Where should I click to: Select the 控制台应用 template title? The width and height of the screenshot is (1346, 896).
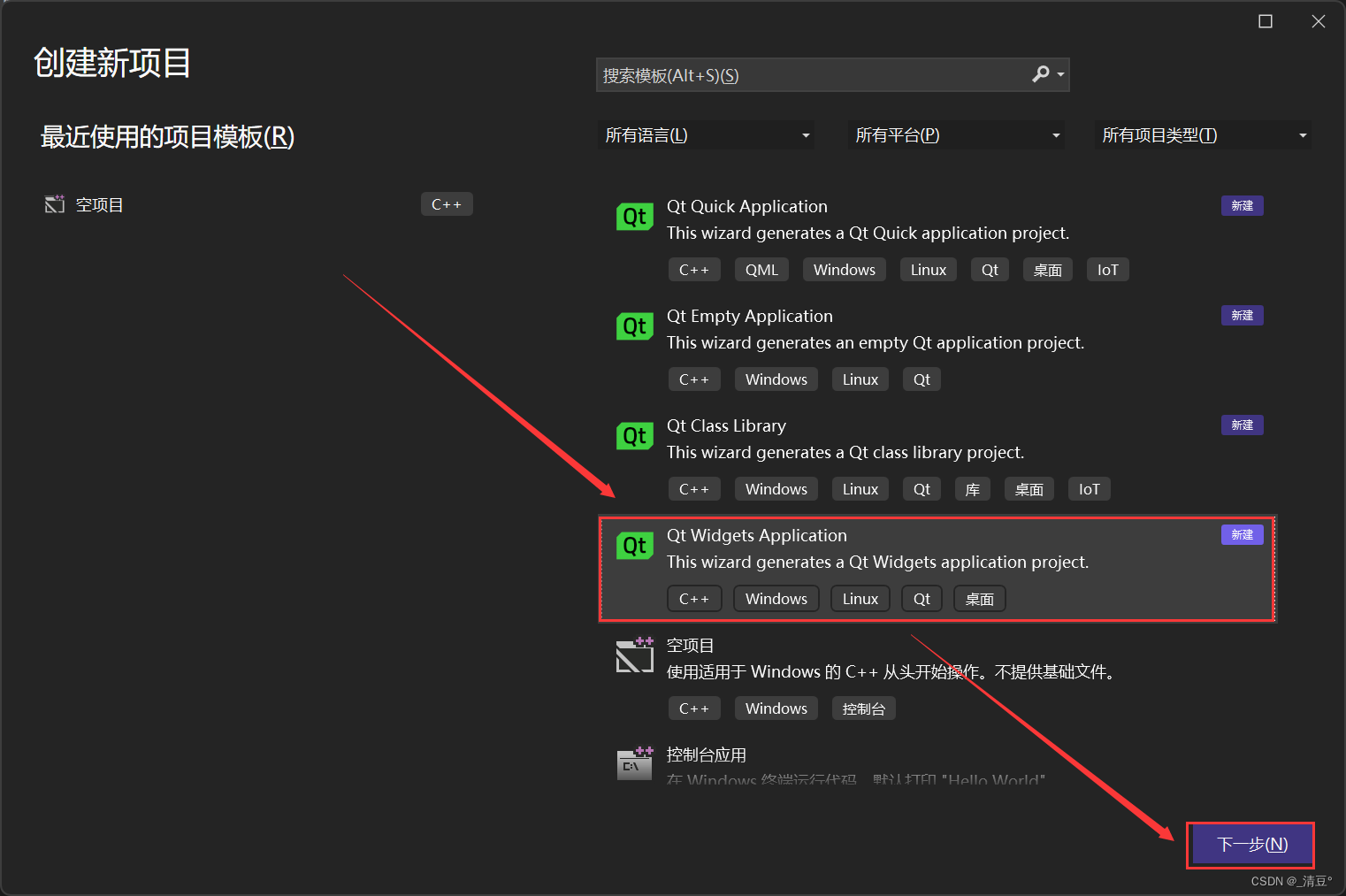click(706, 754)
